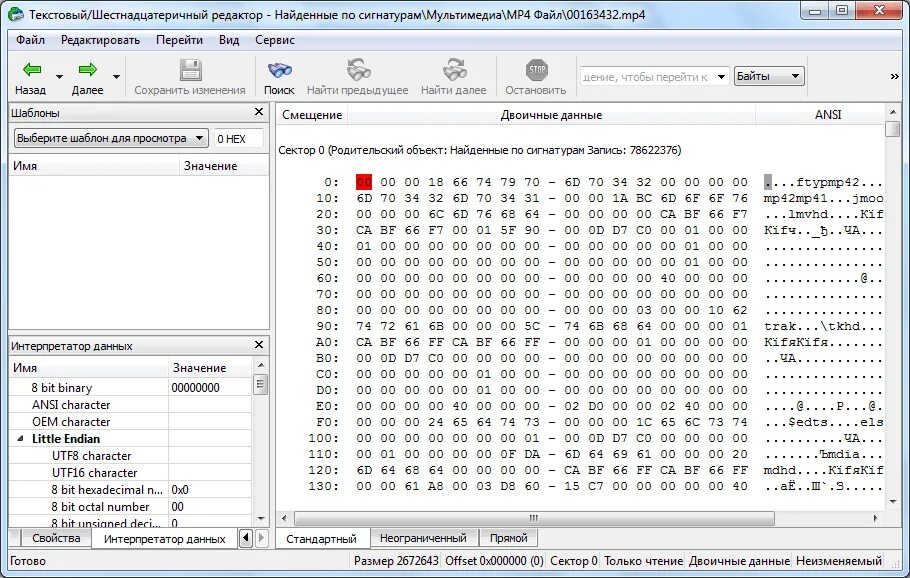Screen dimensions: 910x578
Task: Expand the toolbar overflow chevron
Action: point(894,77)
